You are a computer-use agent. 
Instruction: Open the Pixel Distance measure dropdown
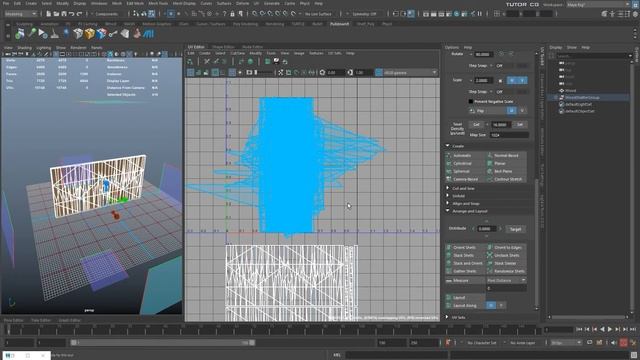pos(506,280)
